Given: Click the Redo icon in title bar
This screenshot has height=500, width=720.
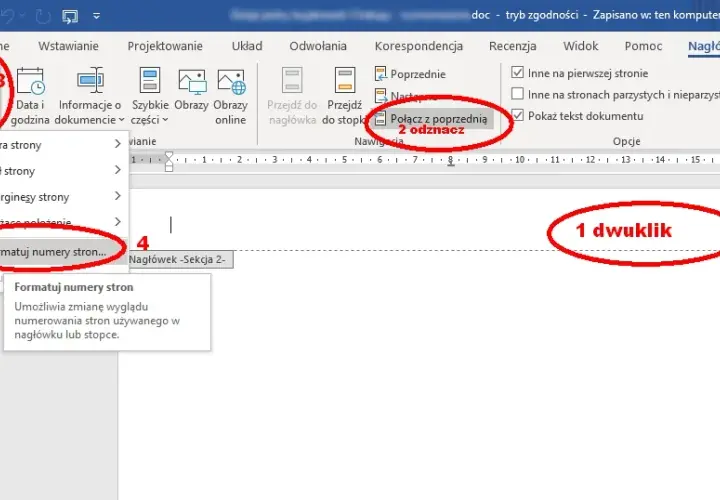Looking at the screenshot, I should (x=42, y=16).
